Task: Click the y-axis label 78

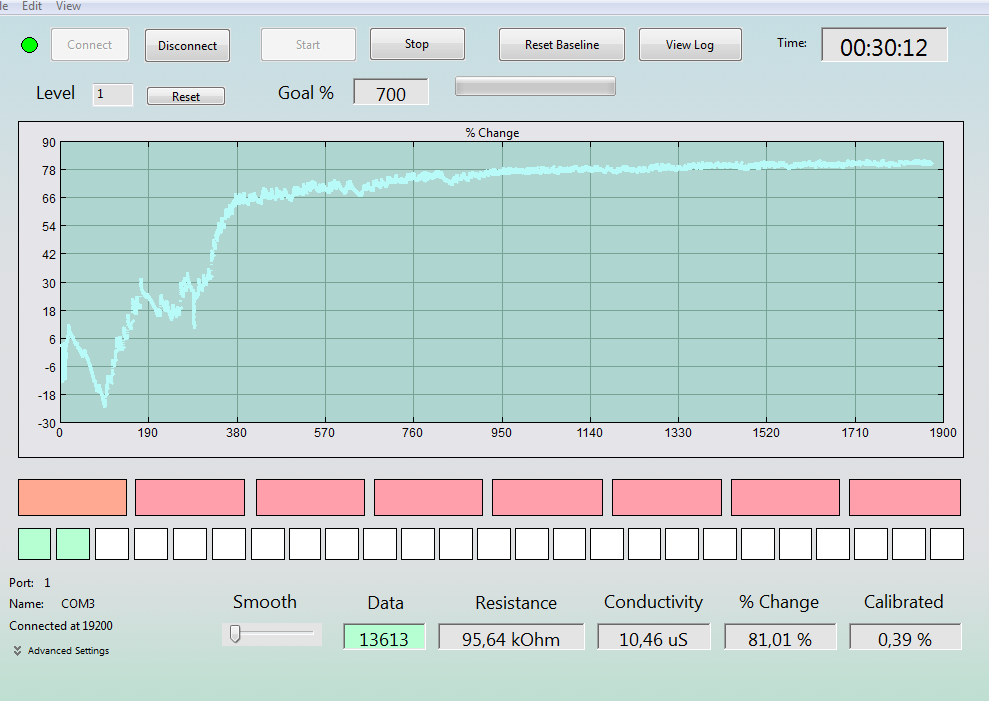Action: (49, 170)
